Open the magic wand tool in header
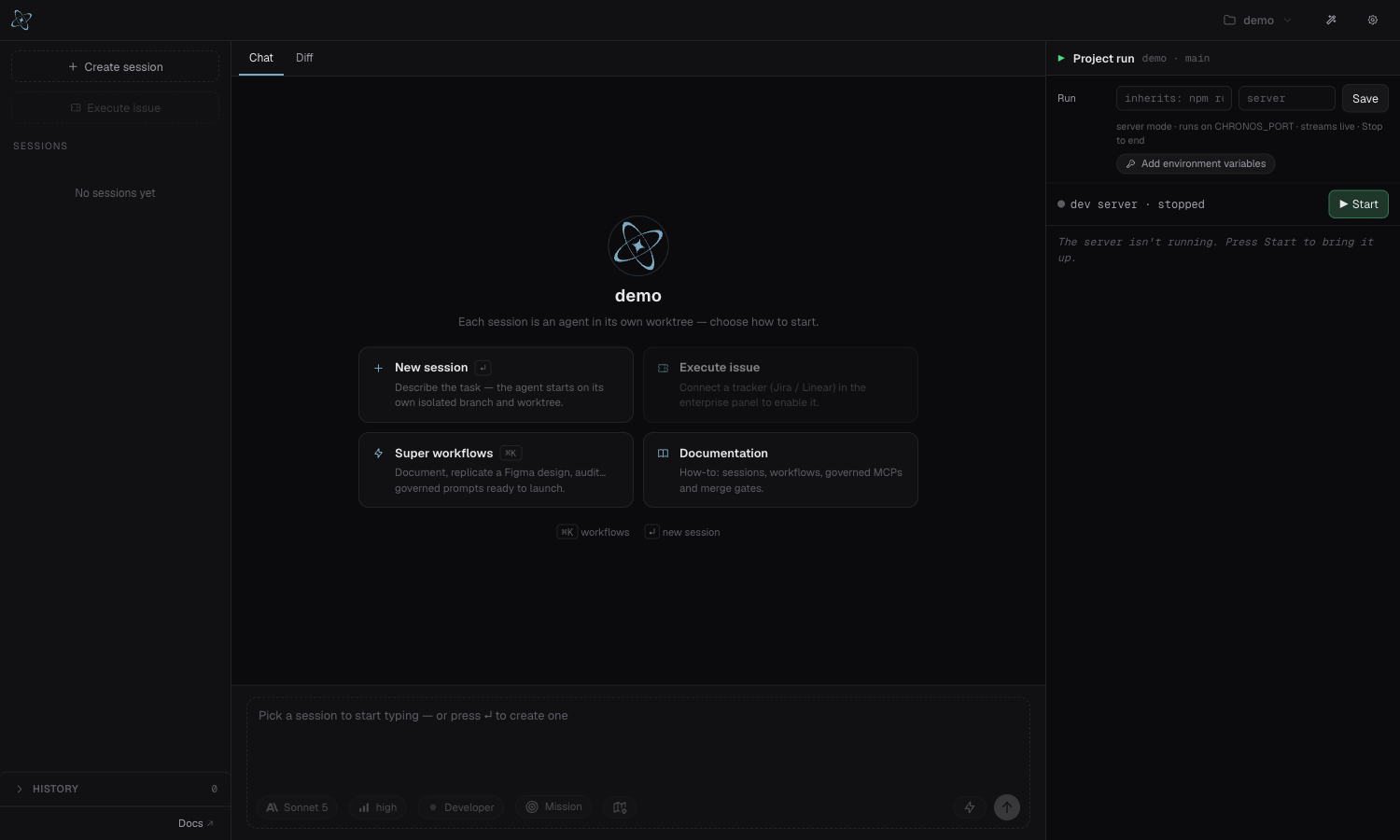The image size is (1400, 840). [x=1331, y=20]
